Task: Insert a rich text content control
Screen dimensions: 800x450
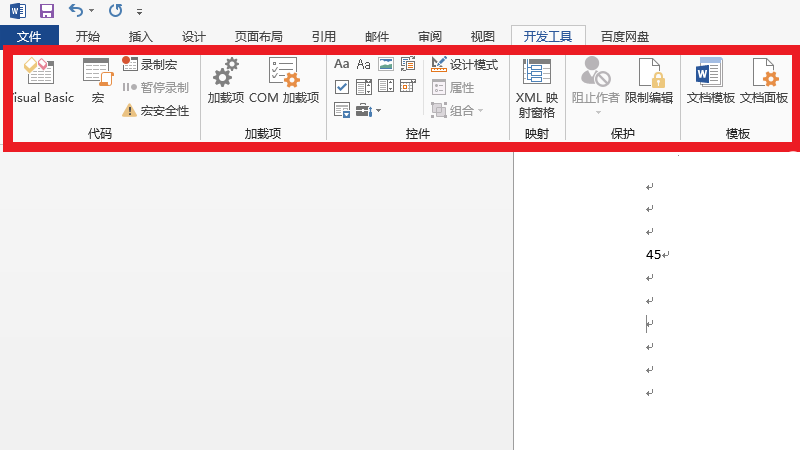Action: pos(342,64)
